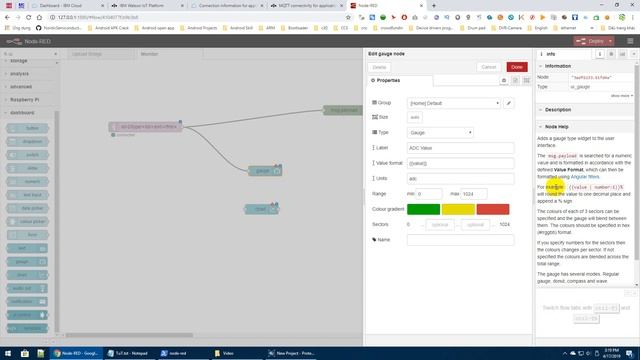Select the template node in the palette
This screenshot has width=640, height=360.
click(x=27, y=329)
